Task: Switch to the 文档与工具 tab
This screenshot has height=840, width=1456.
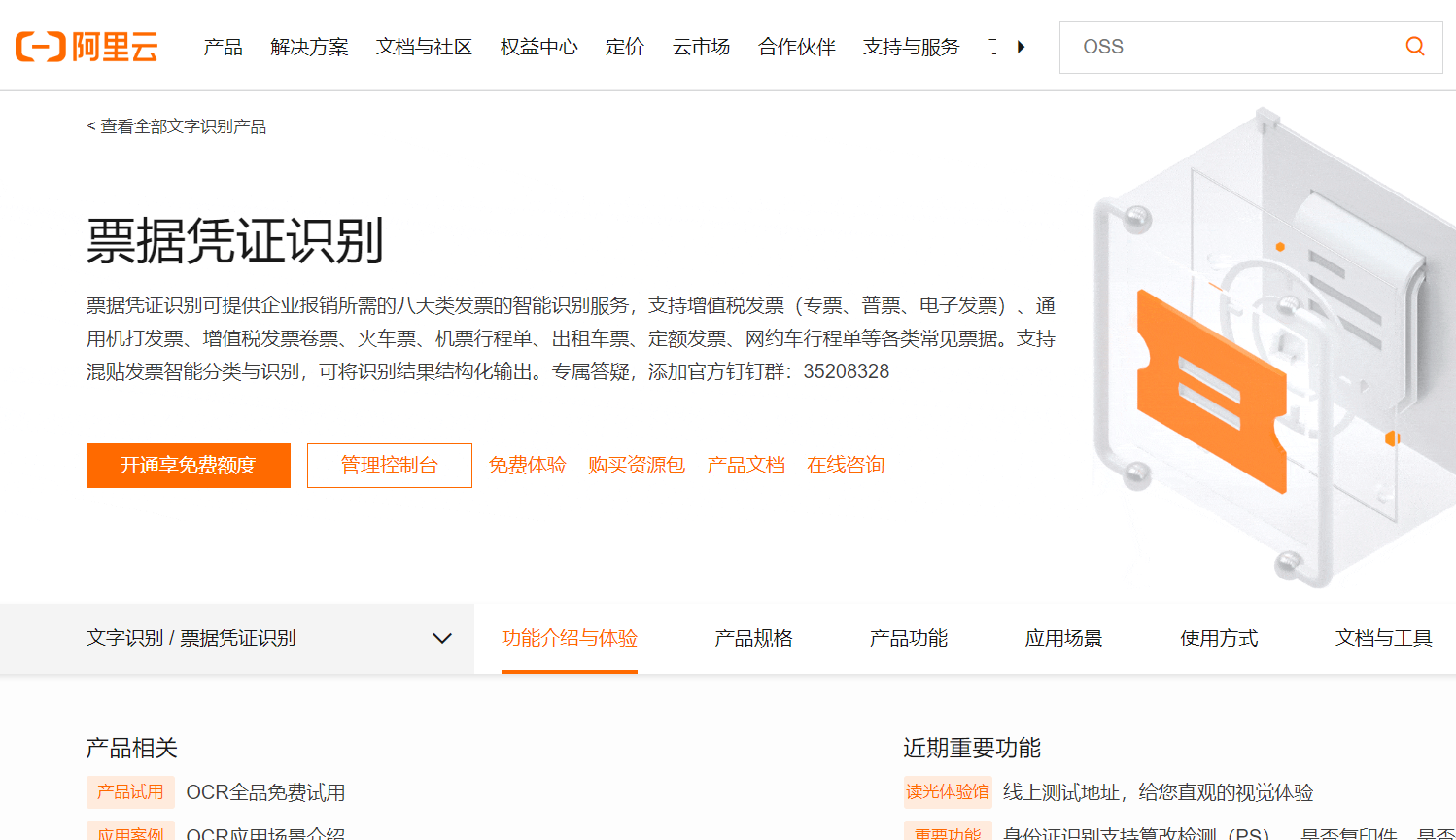Action: point(1384,638)
